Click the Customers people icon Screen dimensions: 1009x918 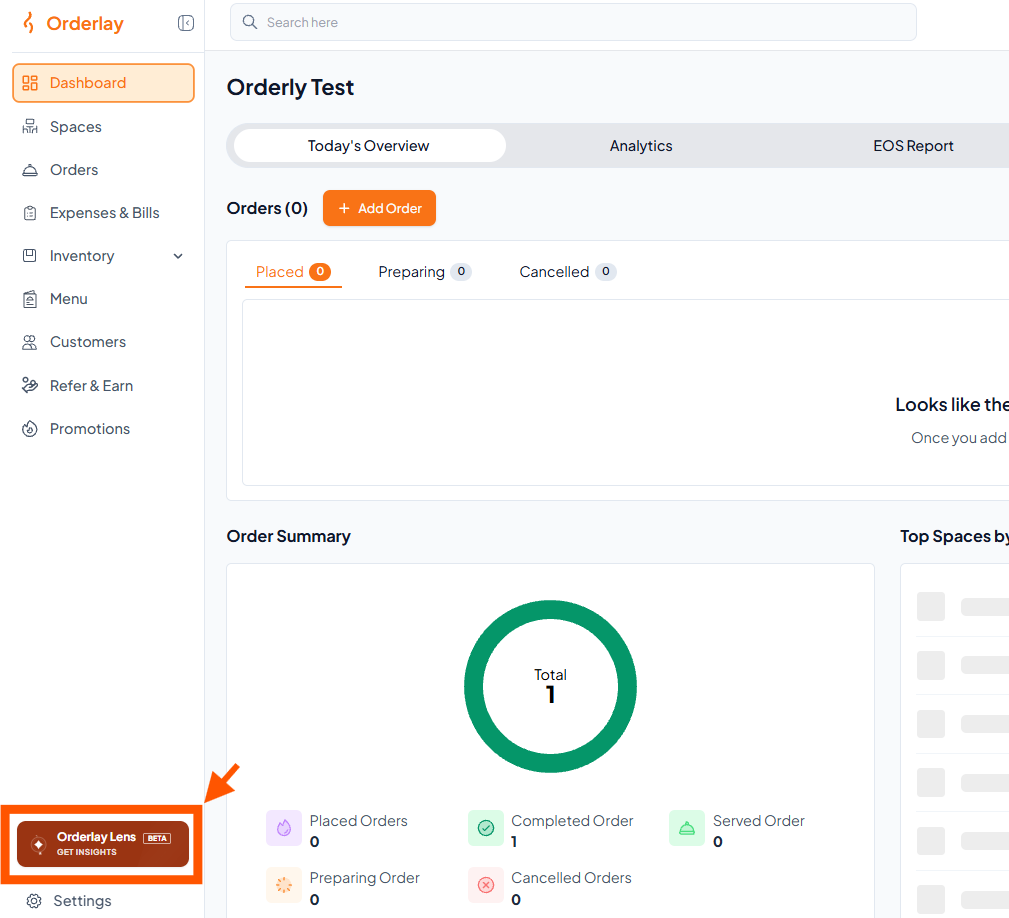[x=30, y=342]
